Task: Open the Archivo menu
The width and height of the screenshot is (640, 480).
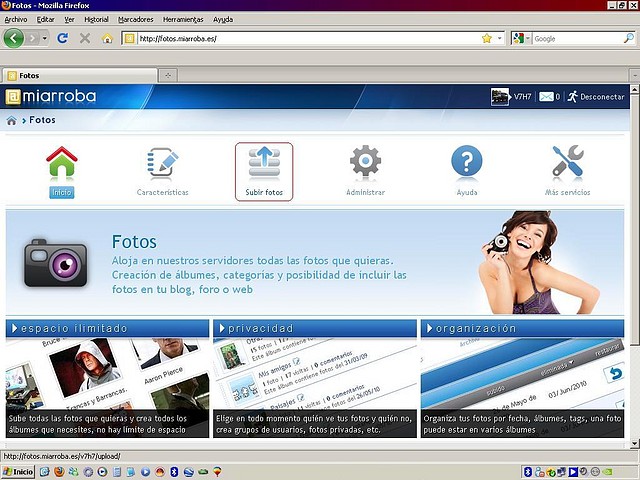Action: coord(16,19)
